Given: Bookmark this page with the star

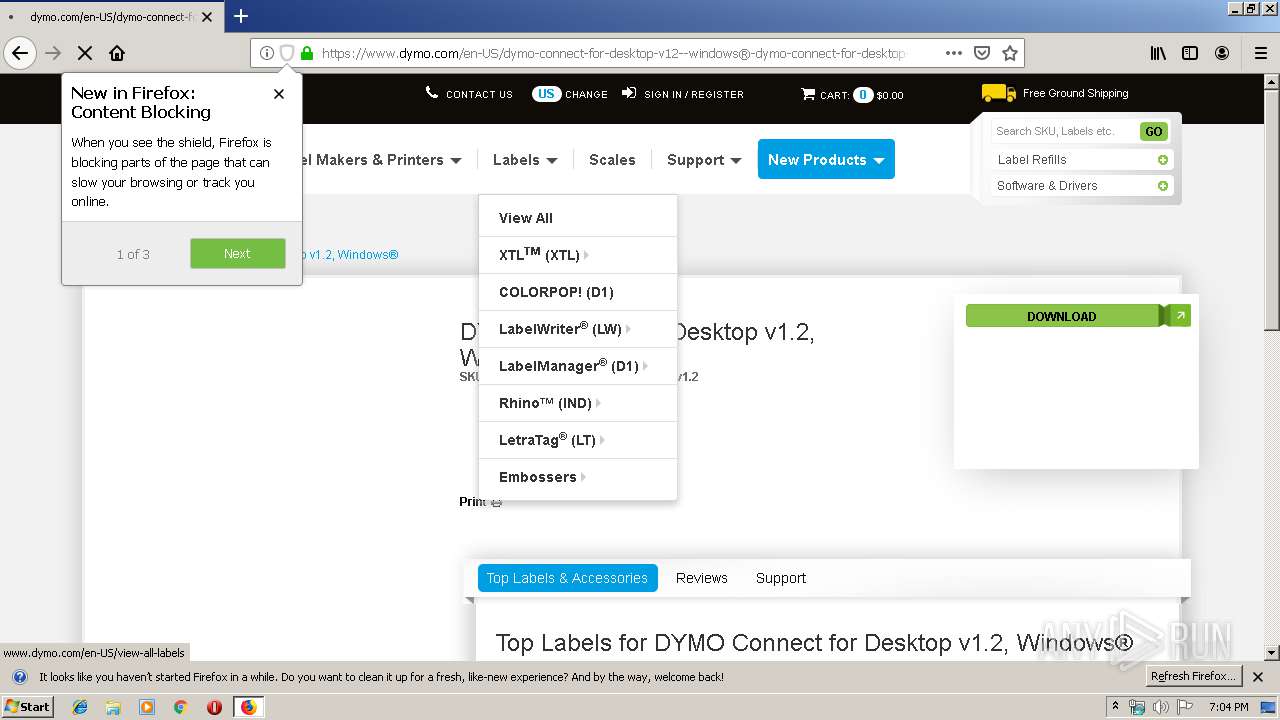Looking at the screenshot, I should coord(1010,53).
